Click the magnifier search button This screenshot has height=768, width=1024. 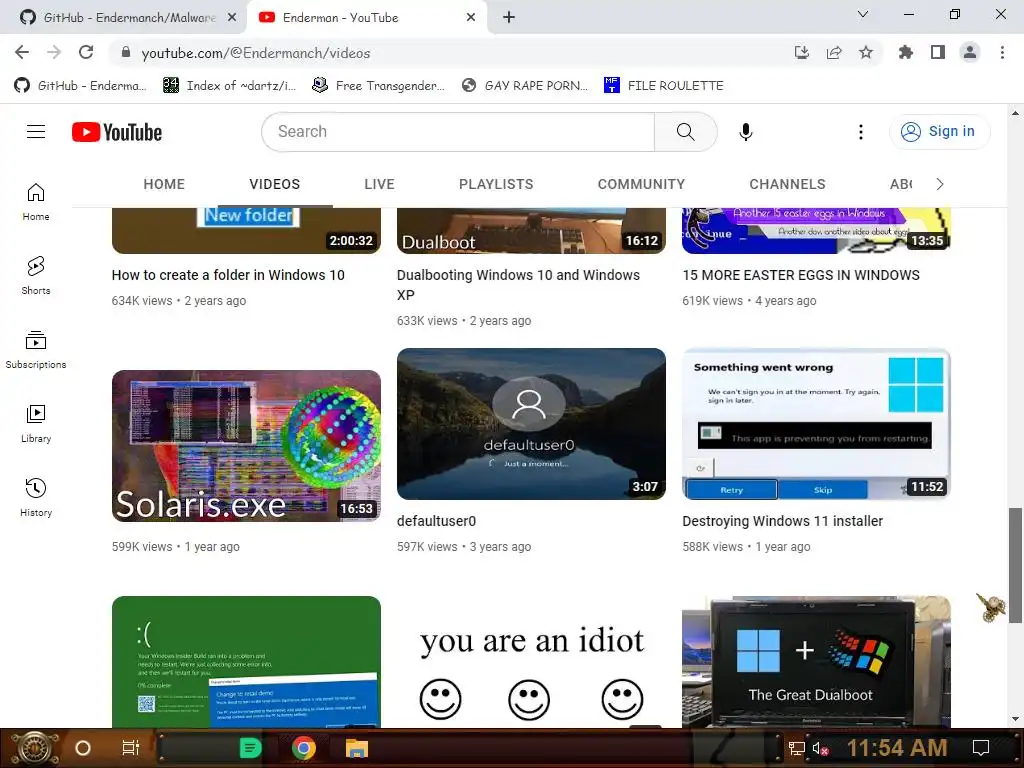(685, 132)
